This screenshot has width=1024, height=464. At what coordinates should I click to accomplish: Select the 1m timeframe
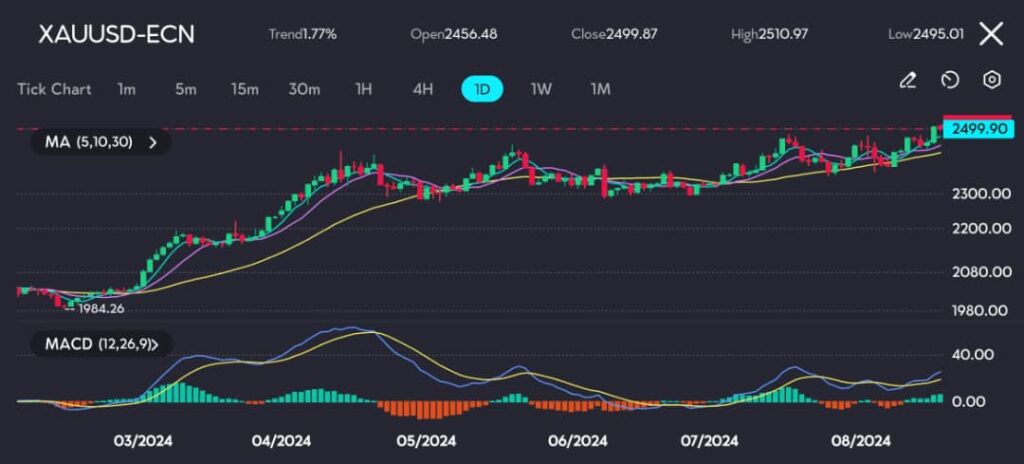126,89
